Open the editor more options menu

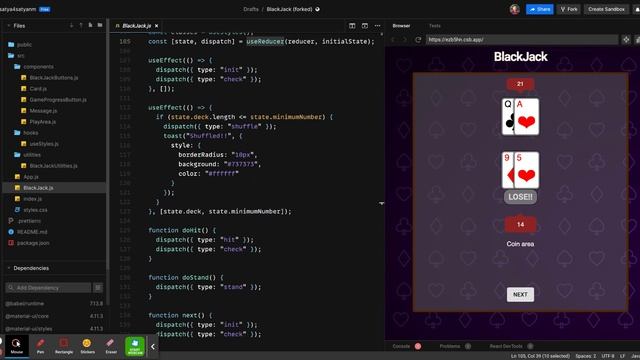click(x=378, y=26)
